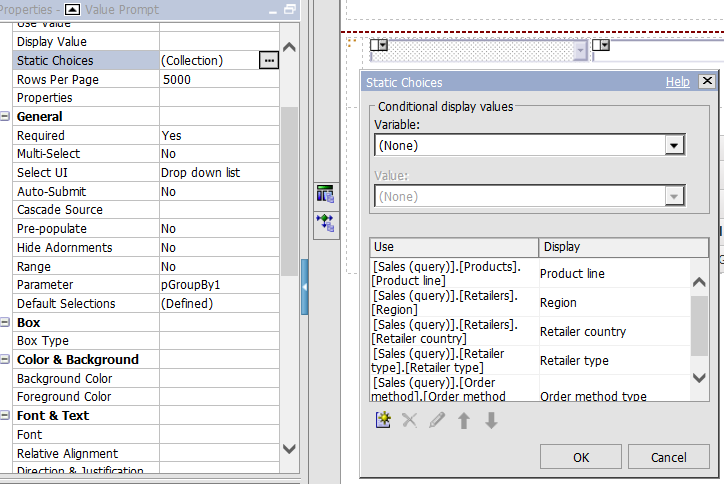Select the Retailer type choice row

click(530, 361)
